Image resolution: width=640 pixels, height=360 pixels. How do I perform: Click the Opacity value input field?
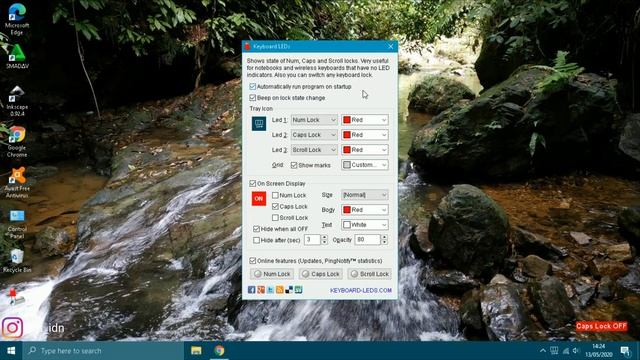(x=367, y=240)
